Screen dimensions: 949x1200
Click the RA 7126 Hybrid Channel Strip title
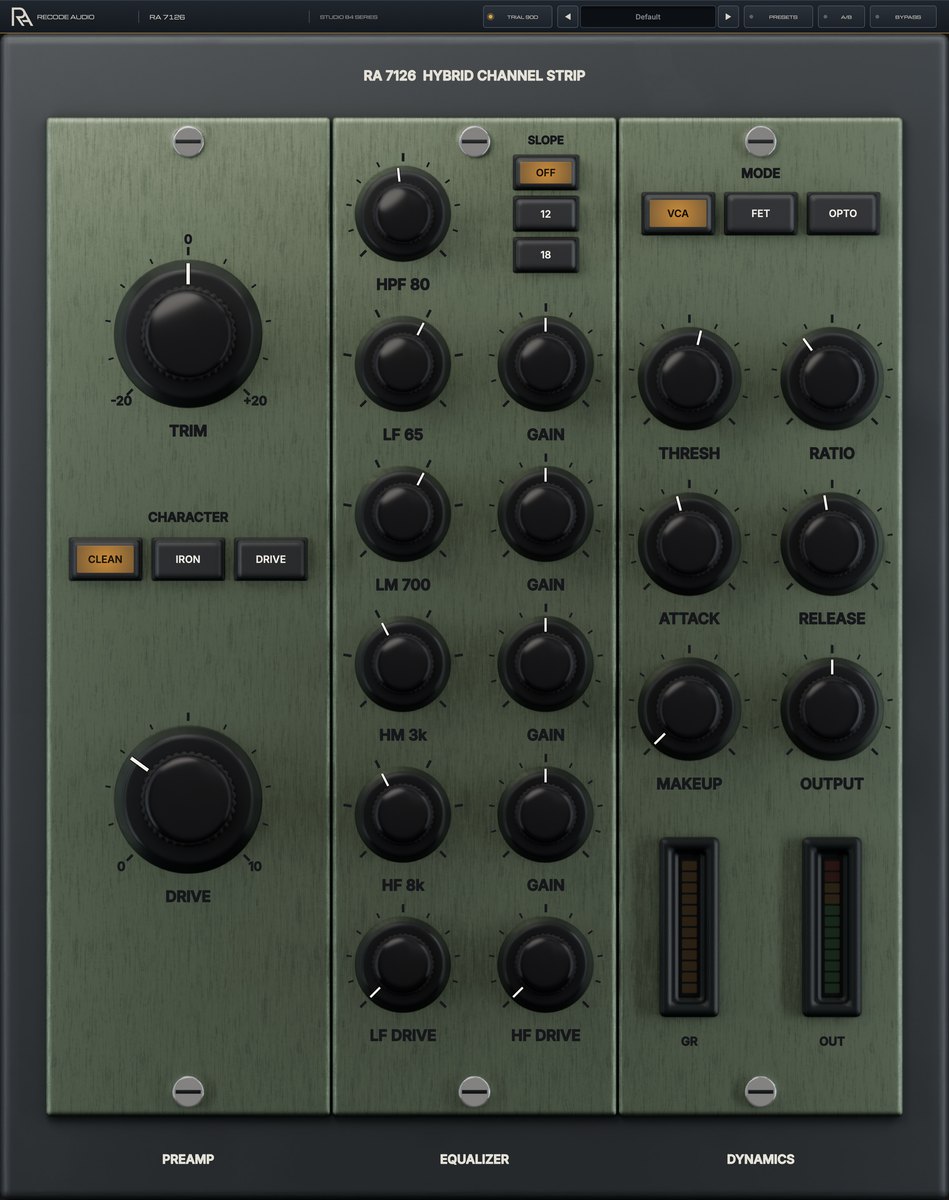click(474, 76)
